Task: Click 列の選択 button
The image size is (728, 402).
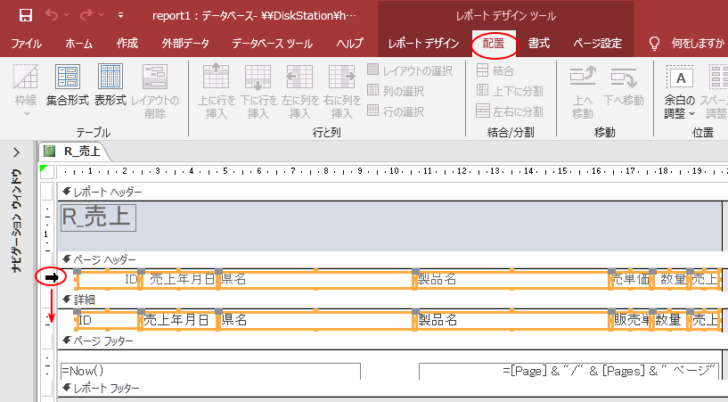Action: pos(396,91)
